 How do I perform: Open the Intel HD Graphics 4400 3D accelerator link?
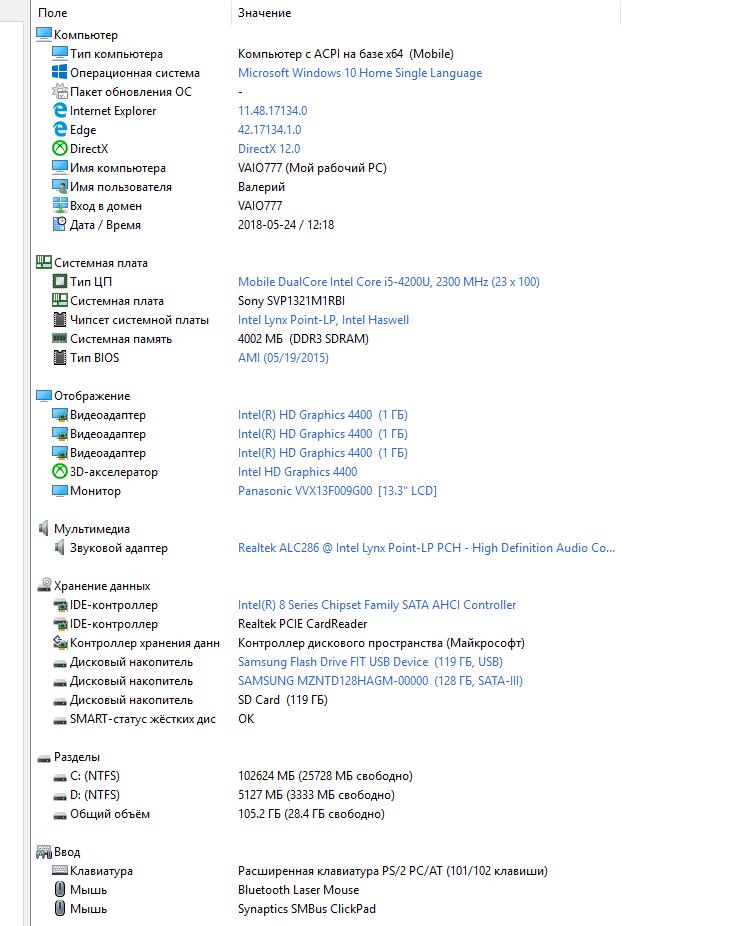297,471
